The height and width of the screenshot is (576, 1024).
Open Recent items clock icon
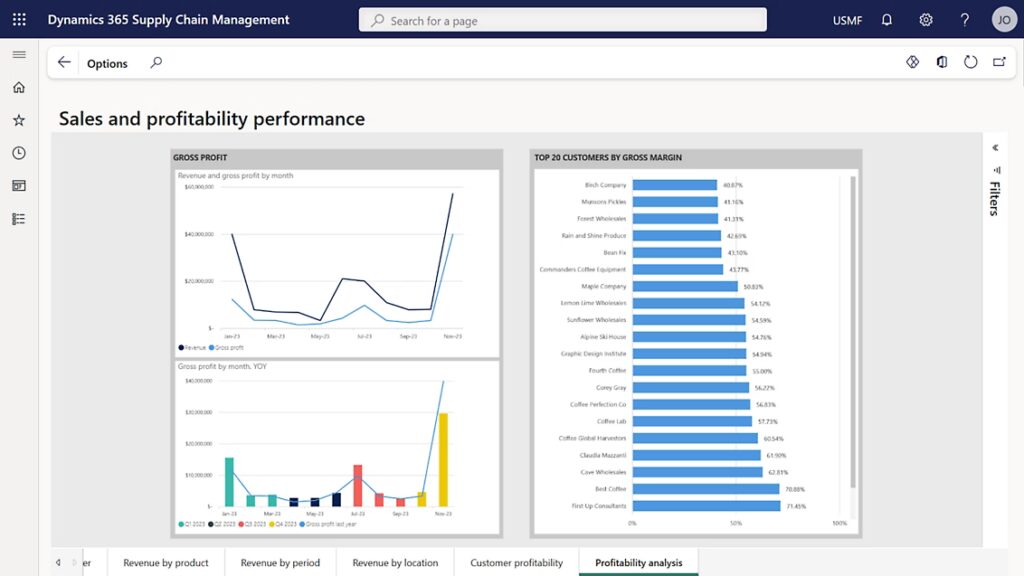coord(19,153)
